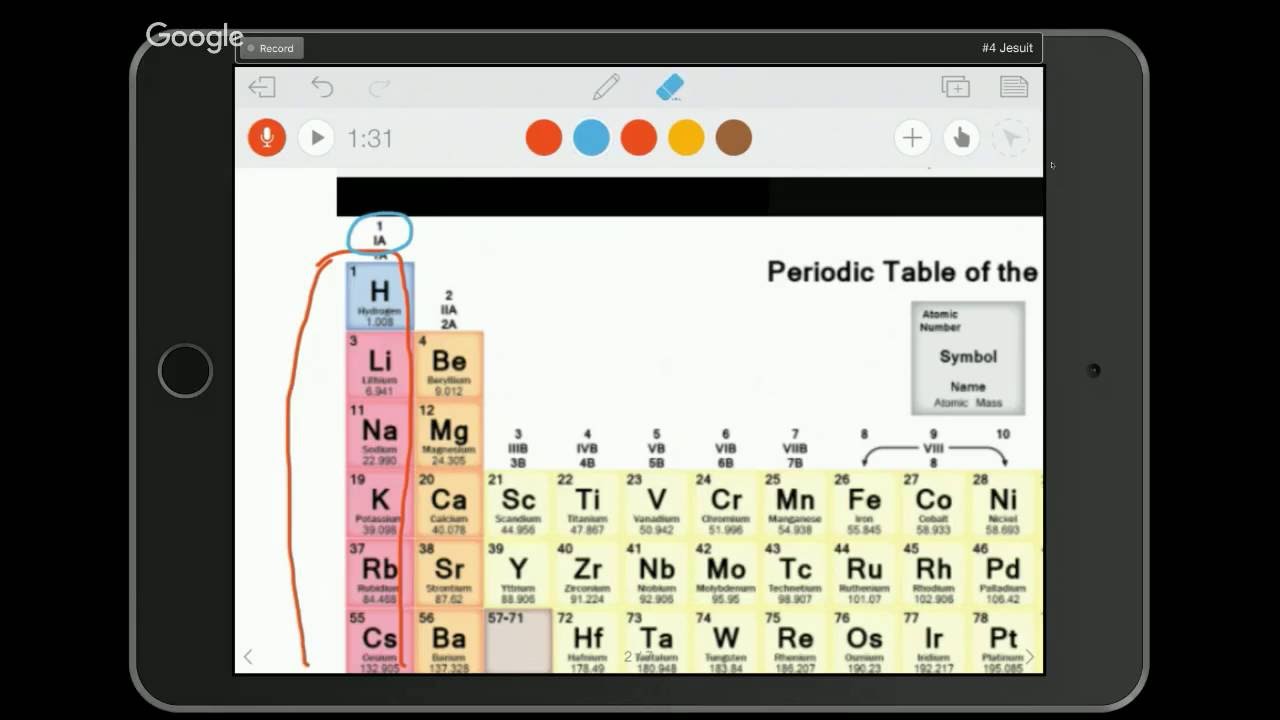Go to previous slide arrow
The width and height of the screenshot is (1280, 720).
tap(248, 657)
